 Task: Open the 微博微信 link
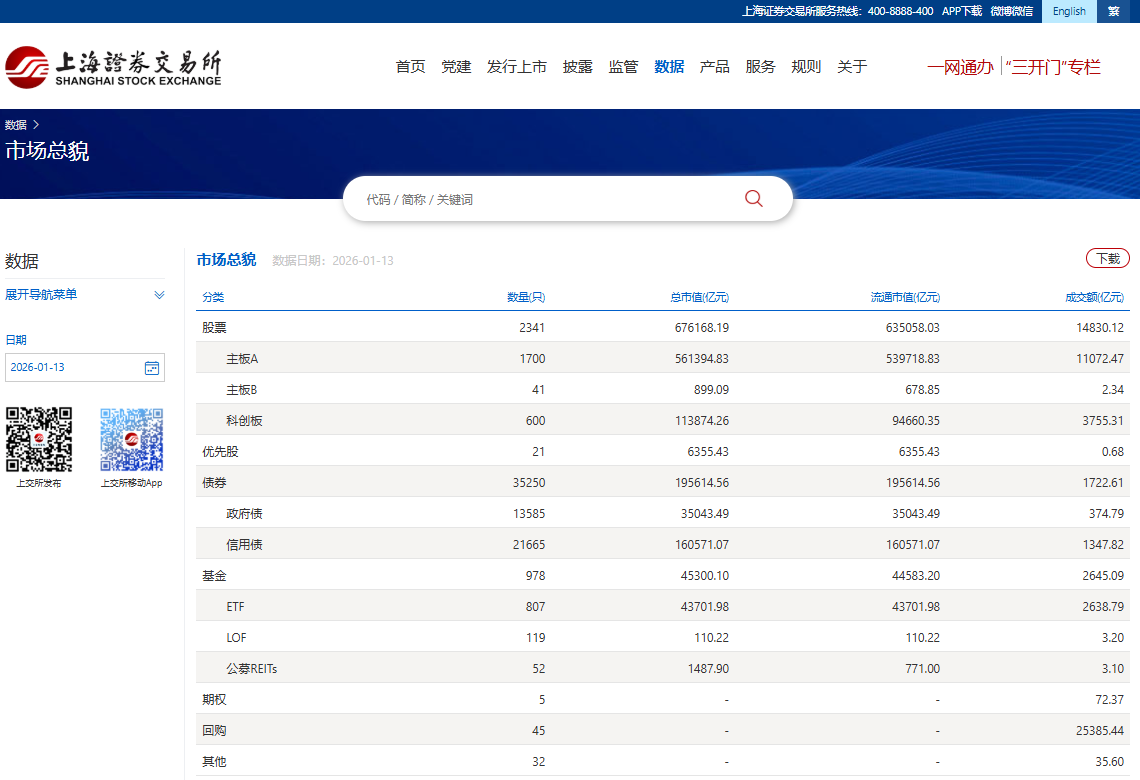(x=1011, y=11)
